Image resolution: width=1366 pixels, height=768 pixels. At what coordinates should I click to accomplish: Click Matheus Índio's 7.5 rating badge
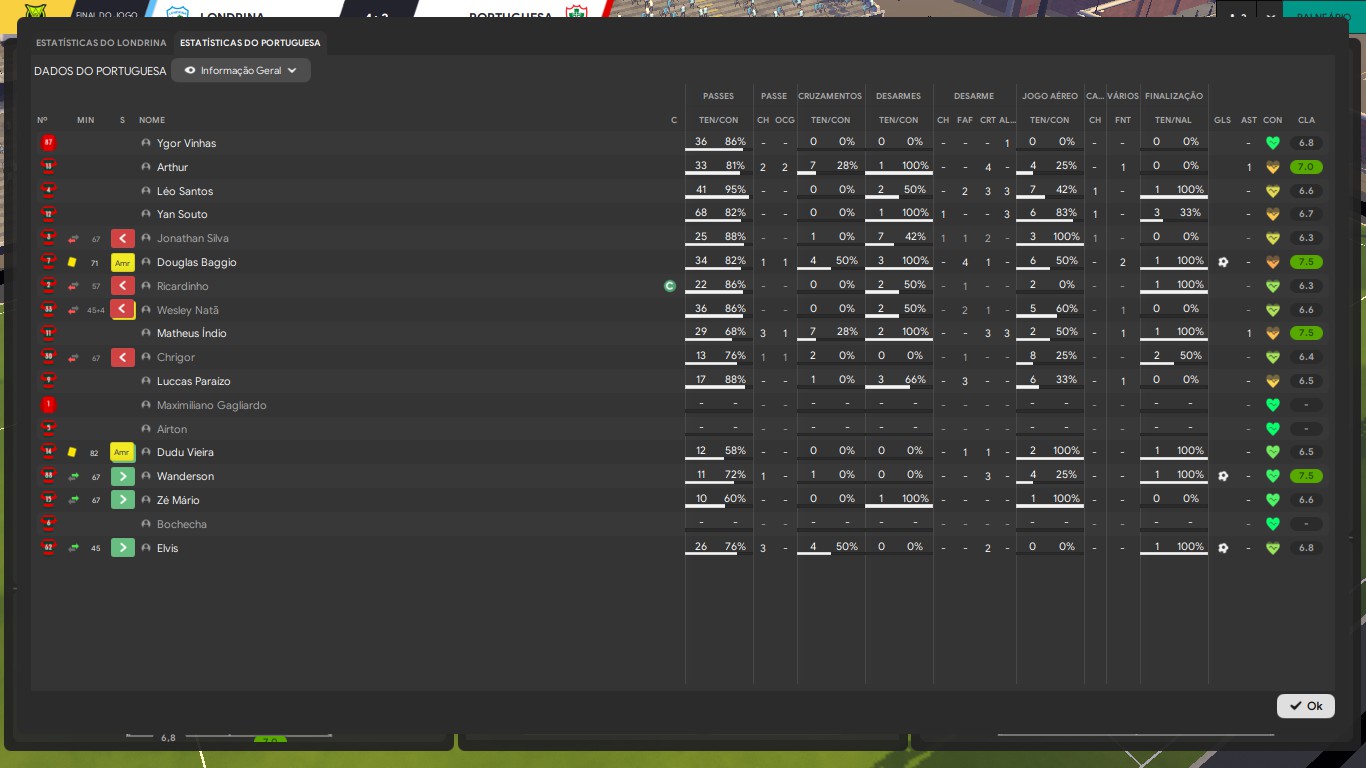pos(1306,333)
